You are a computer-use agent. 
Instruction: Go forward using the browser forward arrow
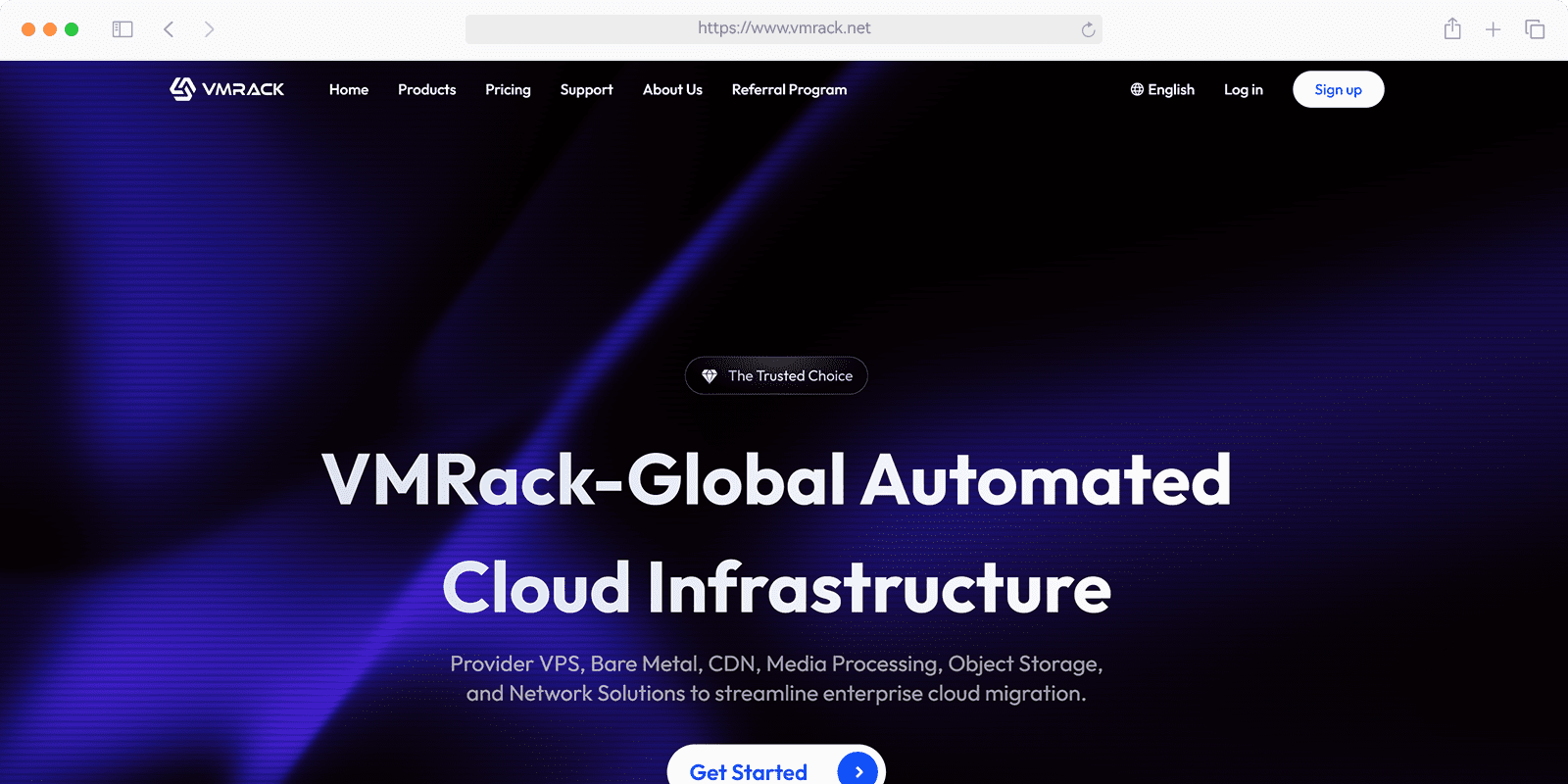click(209, 29)
